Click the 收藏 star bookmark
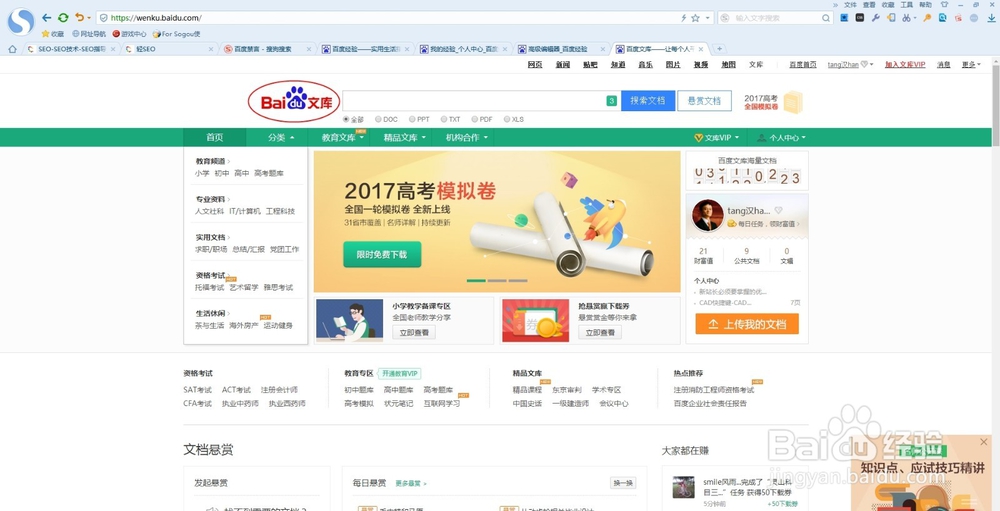The width and height of the screenshot is (1000, 511). pyautogui.click(x=53, y=34)
